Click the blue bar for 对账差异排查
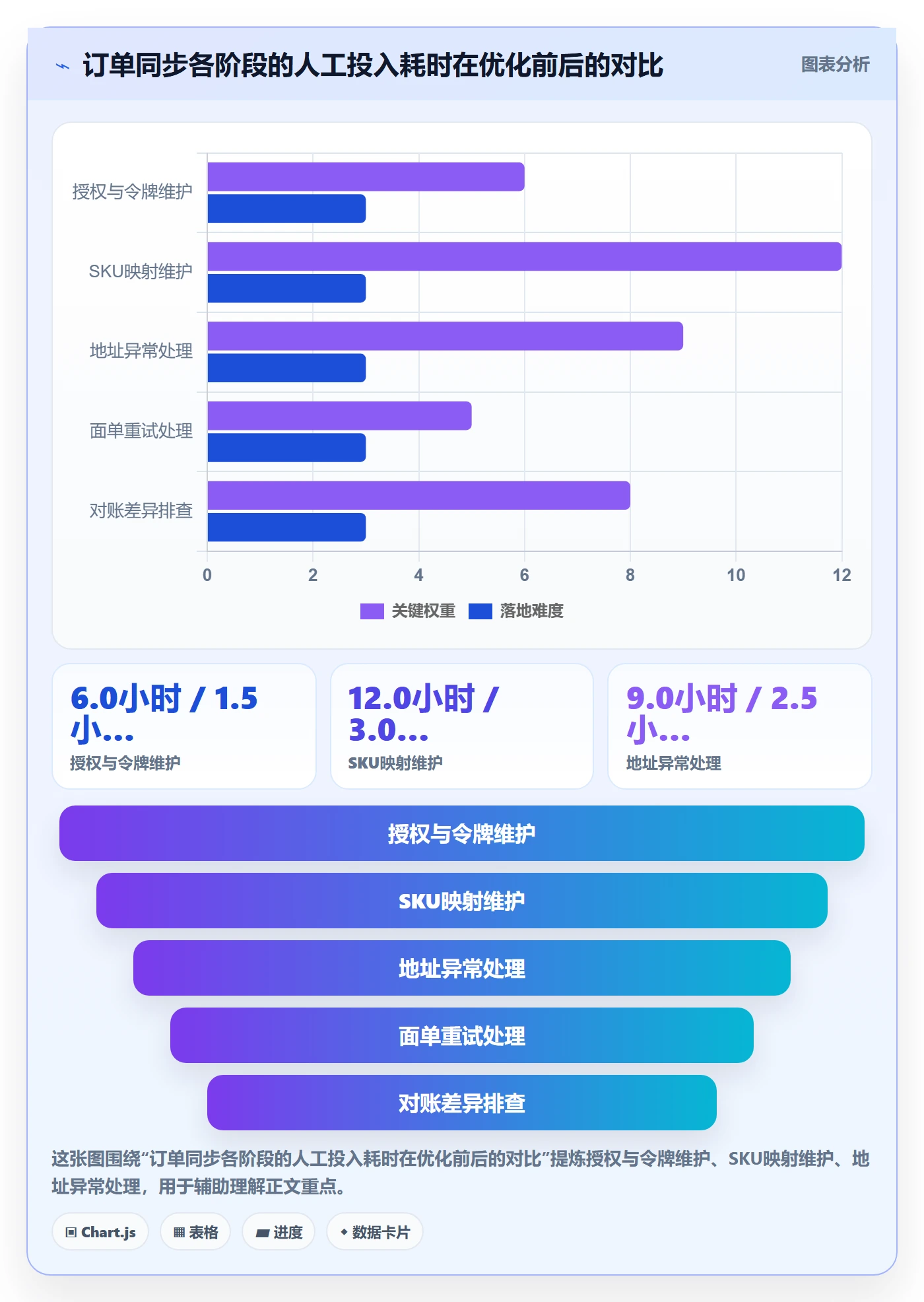This screenshot has width=924, height=1302. click(286, 527)
